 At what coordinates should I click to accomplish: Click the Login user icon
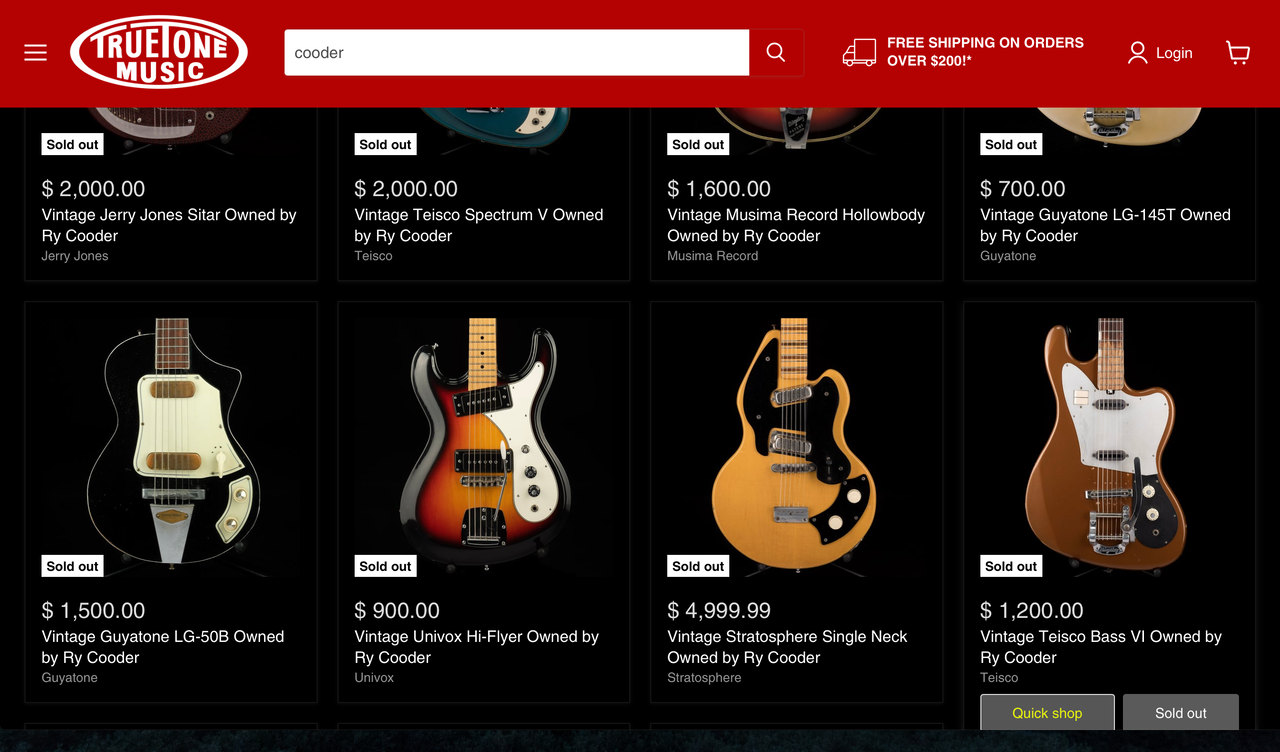click(x=1137, y=53)
